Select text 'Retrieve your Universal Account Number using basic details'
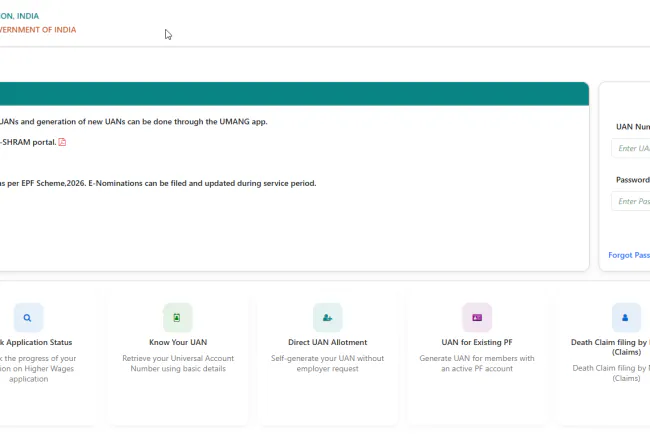This screenshot has height=434, width=650. [x=178, y=364]
